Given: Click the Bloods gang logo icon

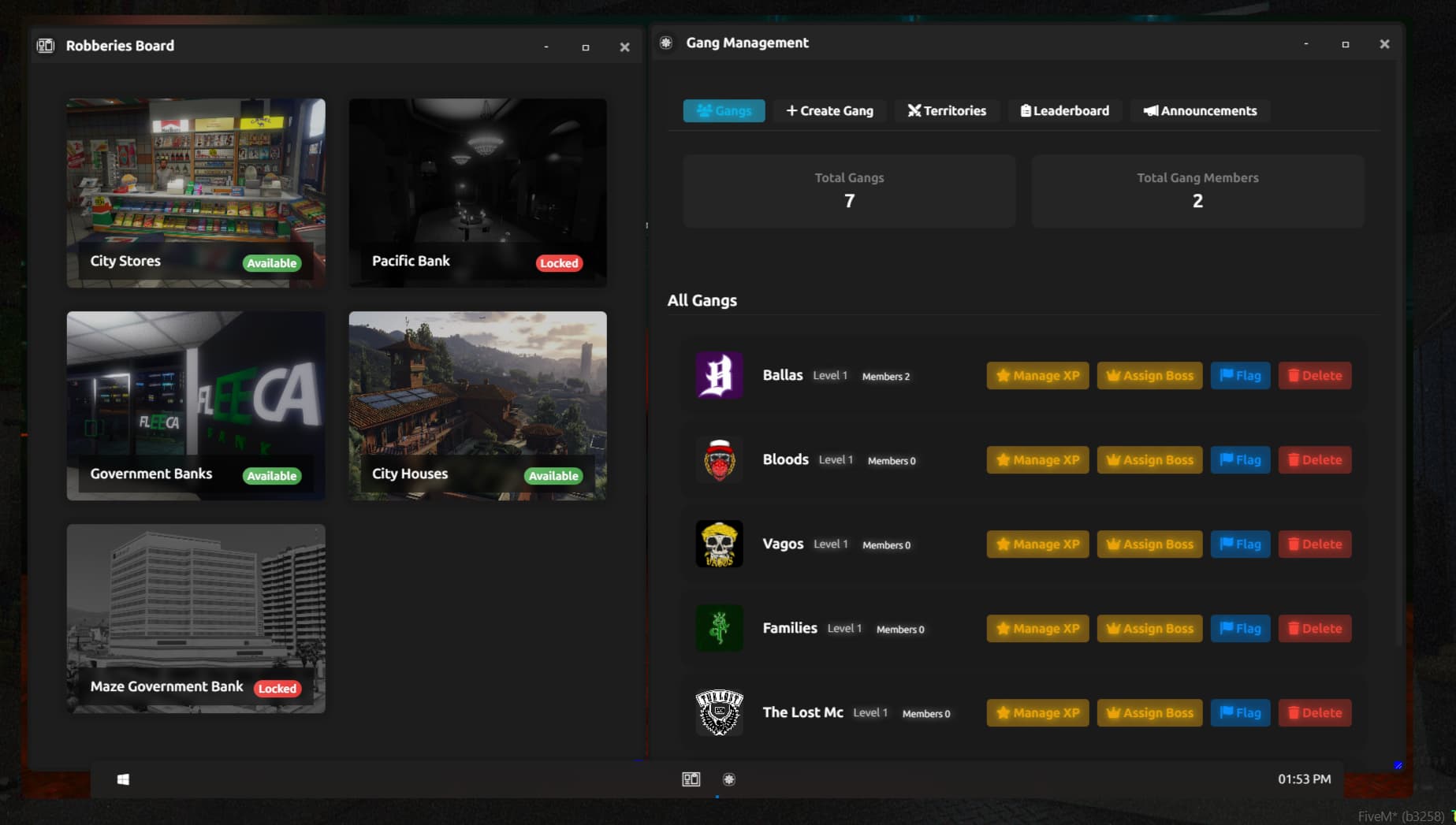Looking at the screenshot, I should (x=719, y=459).
